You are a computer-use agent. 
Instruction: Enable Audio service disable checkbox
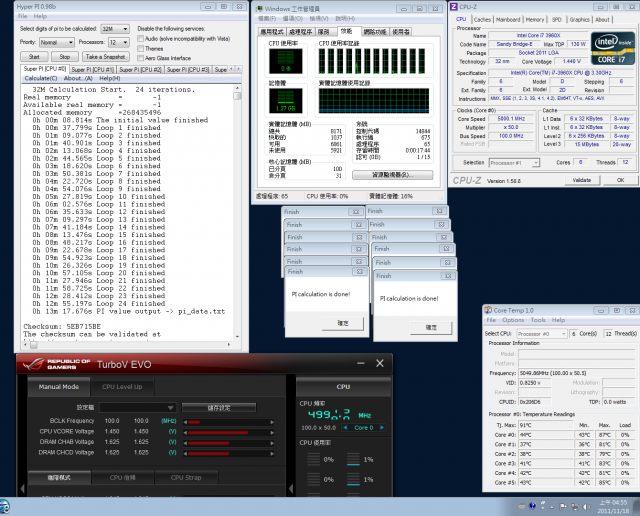140,39
